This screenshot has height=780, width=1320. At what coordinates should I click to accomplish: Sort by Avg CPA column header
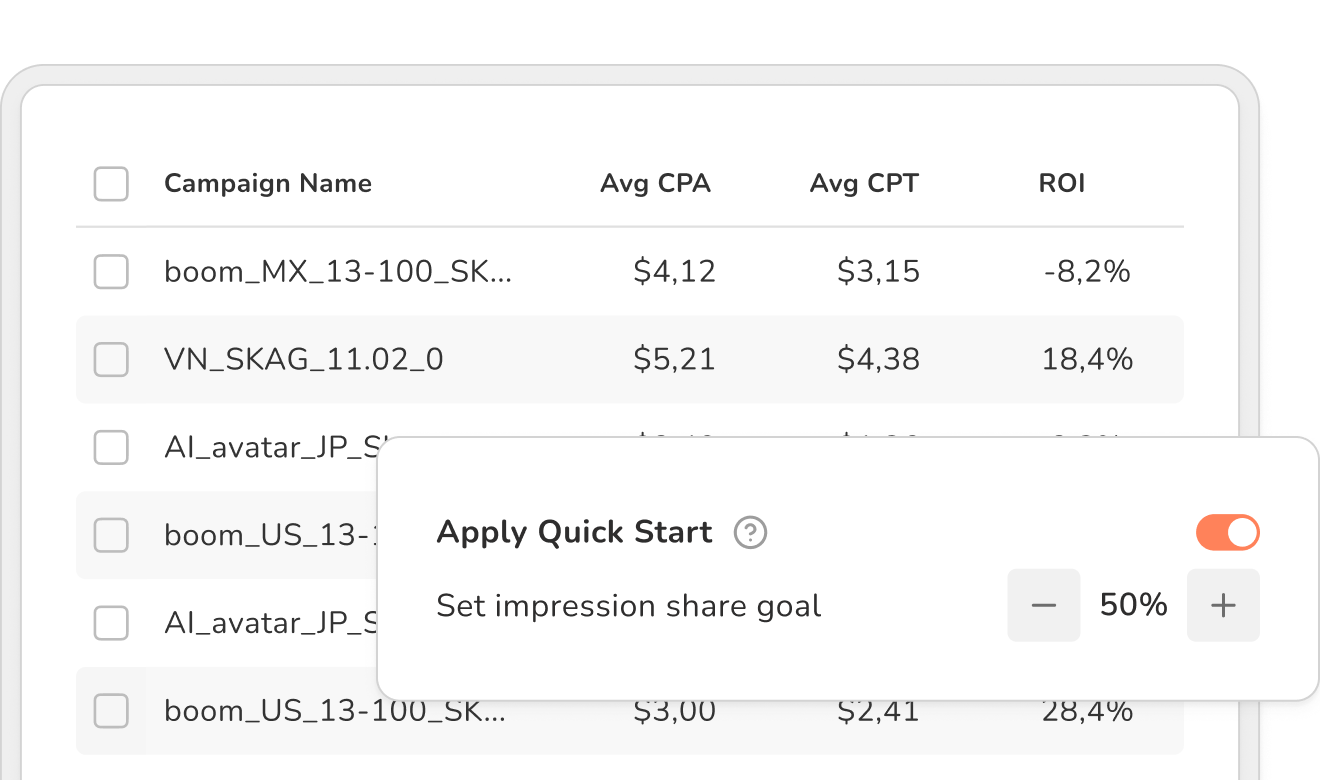[655, 184]
